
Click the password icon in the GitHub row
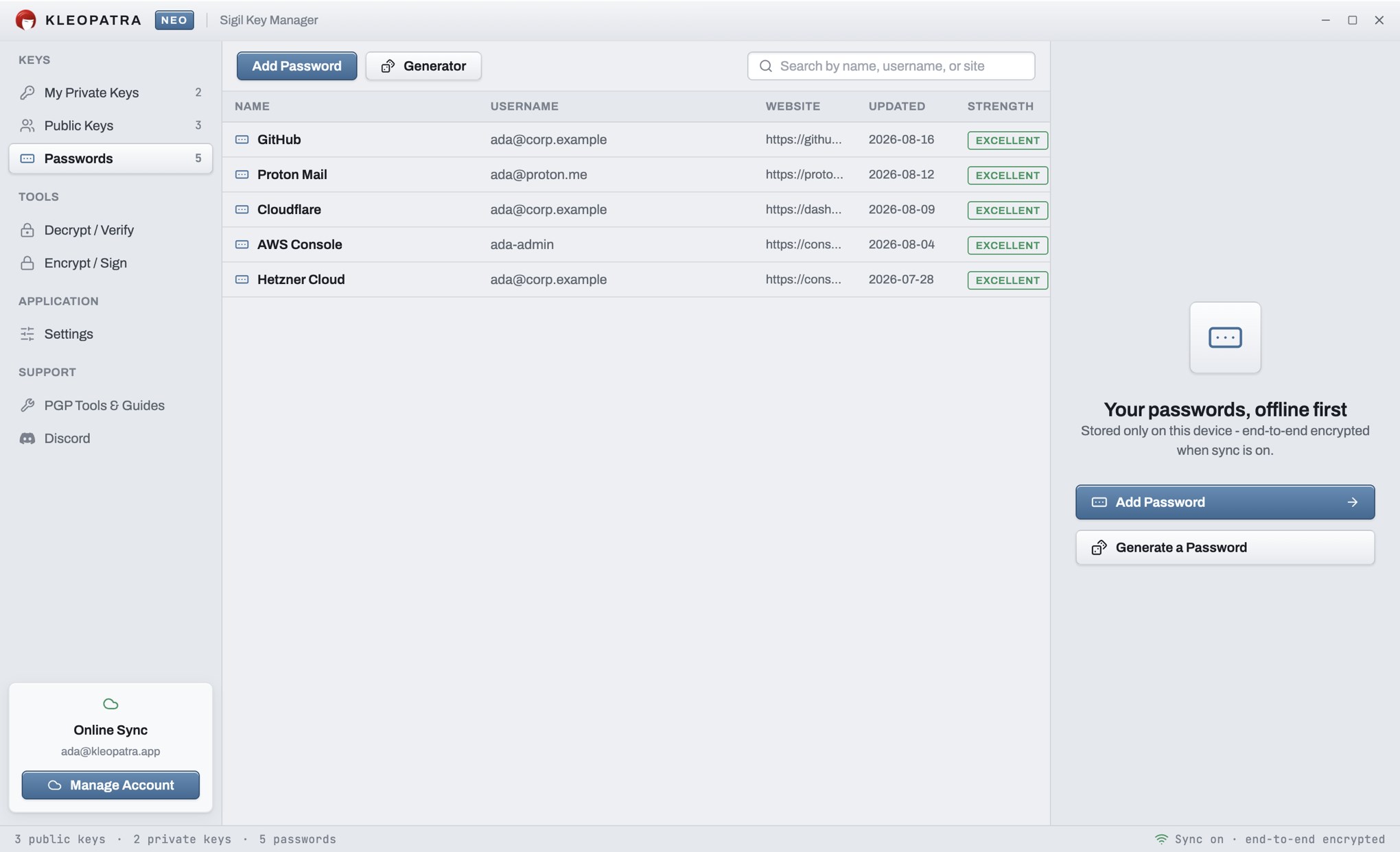click(242, 139)
